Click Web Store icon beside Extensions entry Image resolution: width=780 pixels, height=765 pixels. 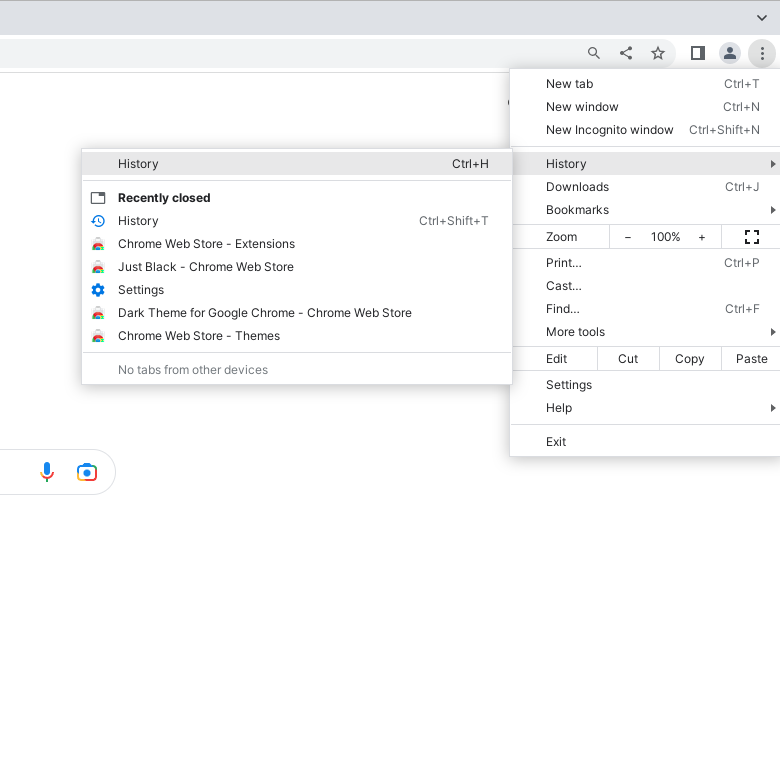click(x=98, y=244)
